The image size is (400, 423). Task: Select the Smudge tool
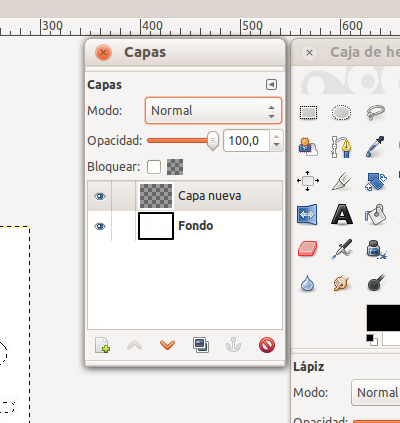tap(341, 284)
